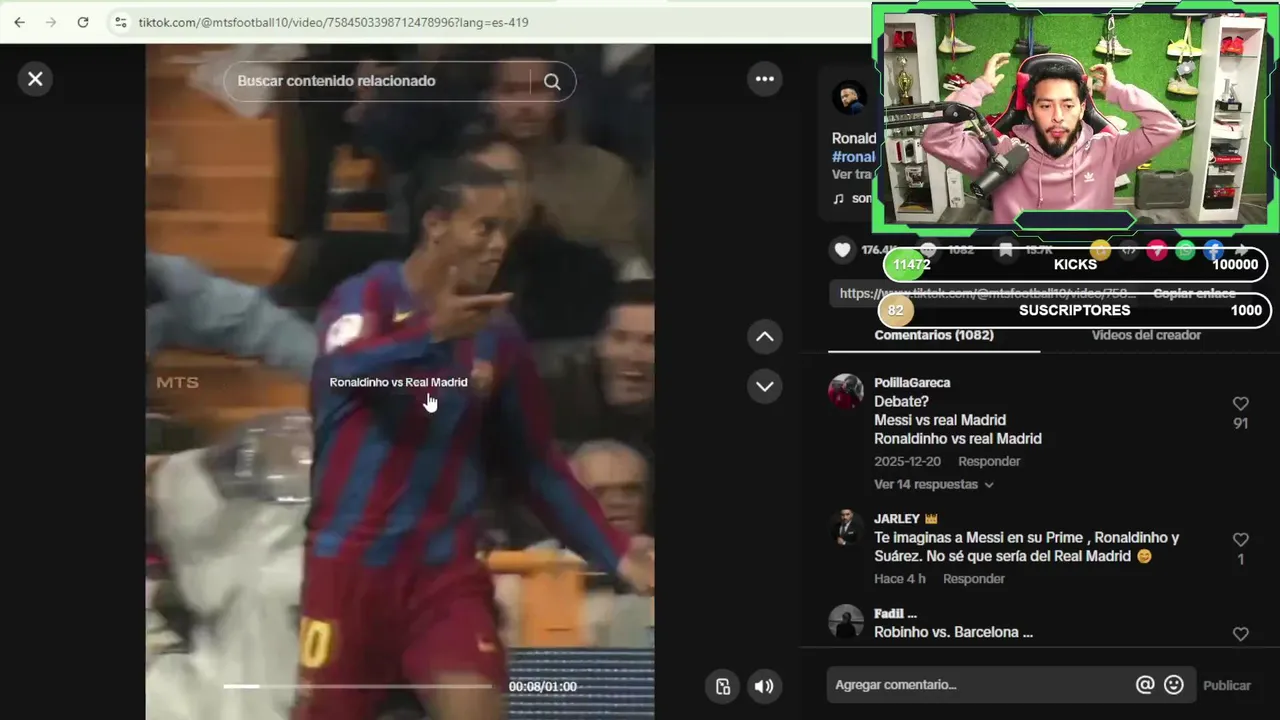Click the 'Publicar' button
The height and width of the screenshot is (720, 1280).
pos(1227,685)
